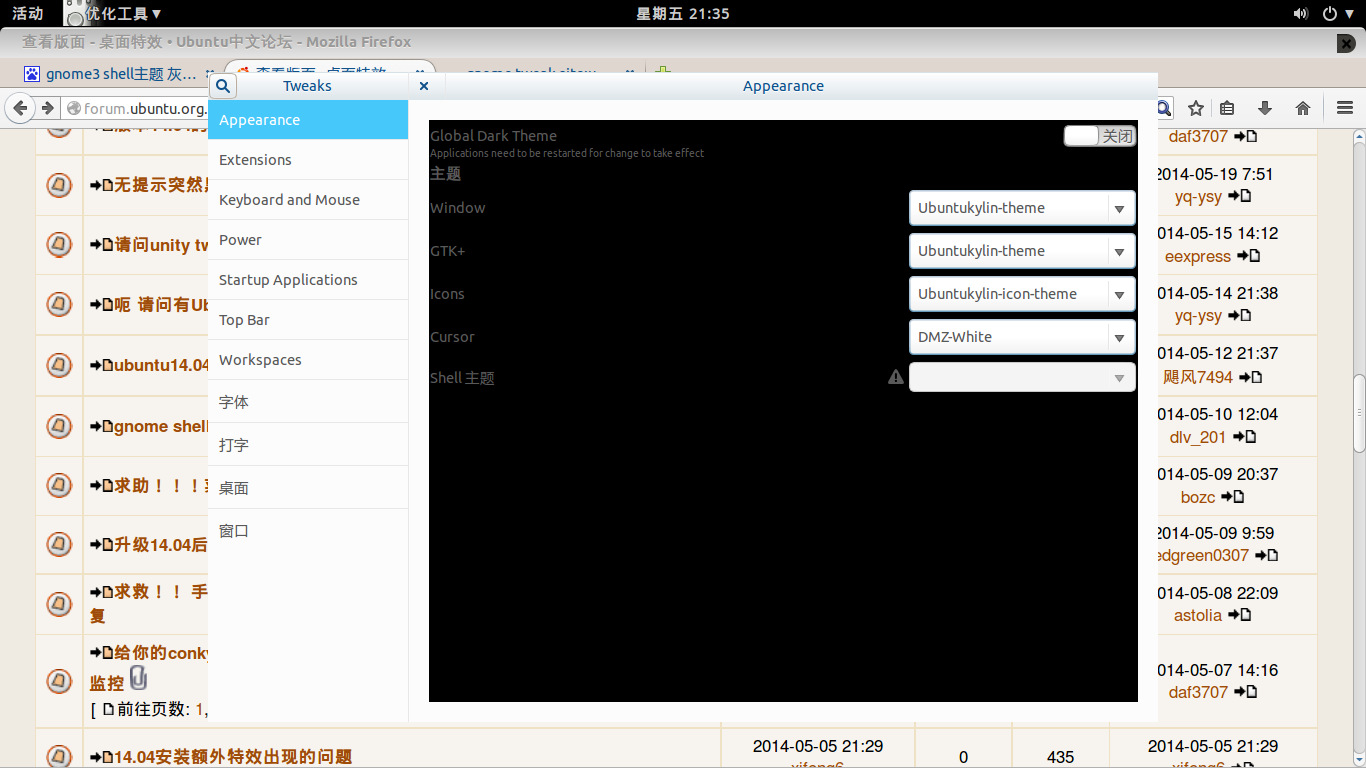Go back using Firefox back arrow
The width and height of the screenshot is (1366, 768).
(19, 108)
